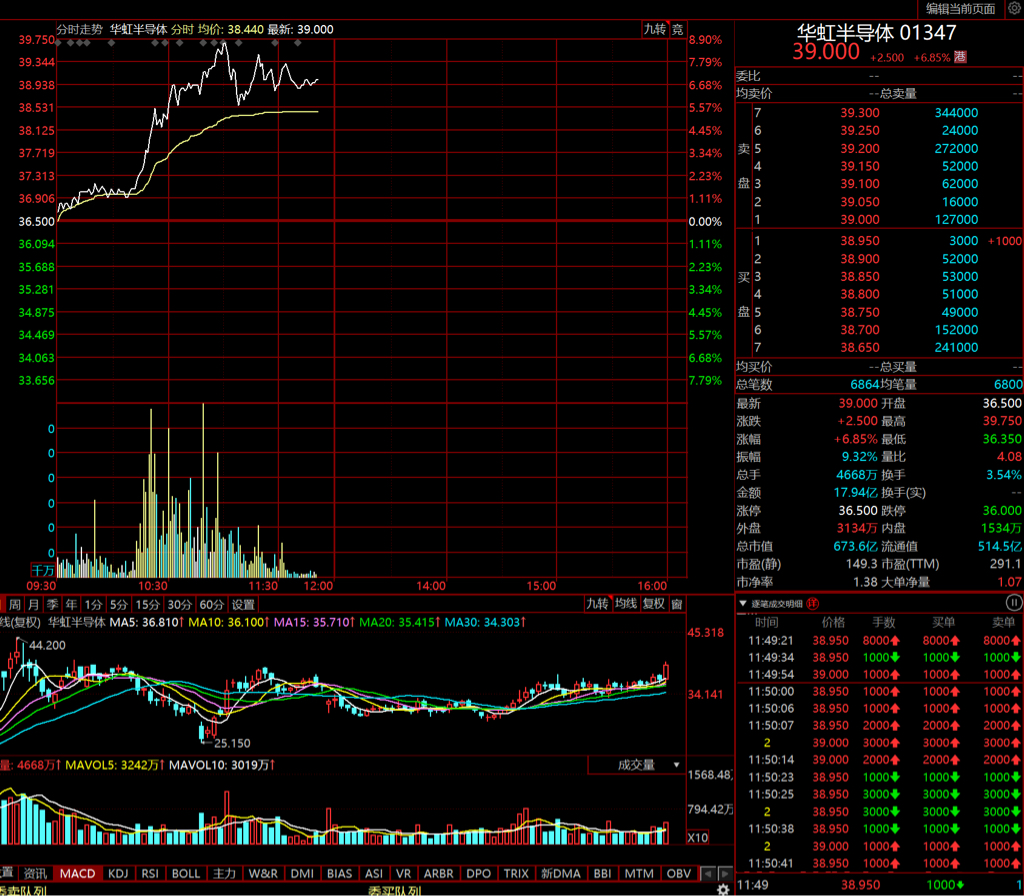Open queue panel gear settings at bottom
This screenshot has width=1024, height=896.
[x=723, y=889]
